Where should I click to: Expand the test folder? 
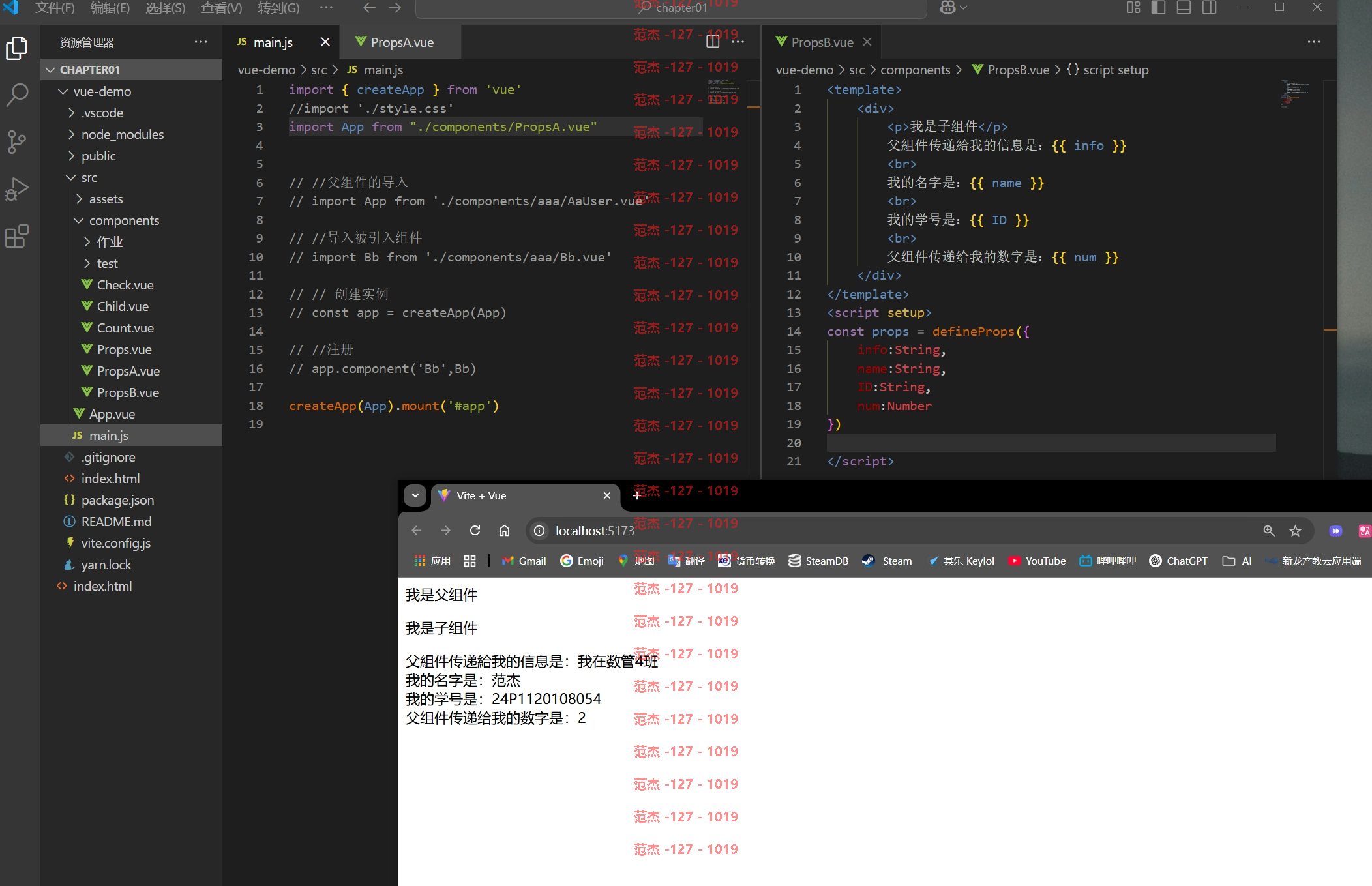click(131, 263)
